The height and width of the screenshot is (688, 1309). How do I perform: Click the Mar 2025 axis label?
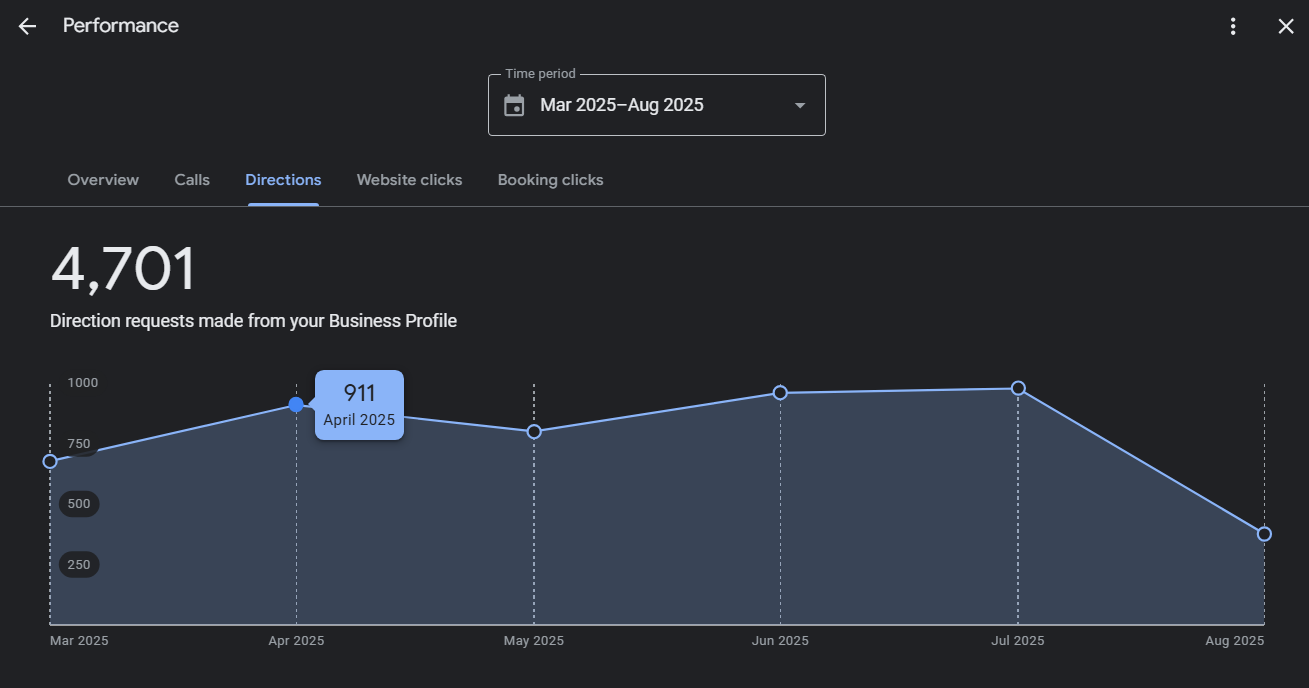coord(79,641)
